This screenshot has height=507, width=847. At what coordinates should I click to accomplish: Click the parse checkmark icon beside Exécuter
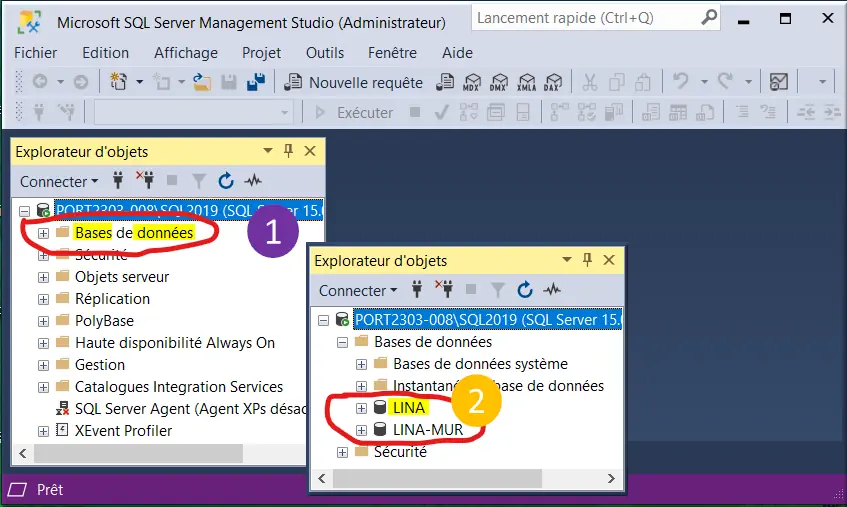tap(441, 112)
